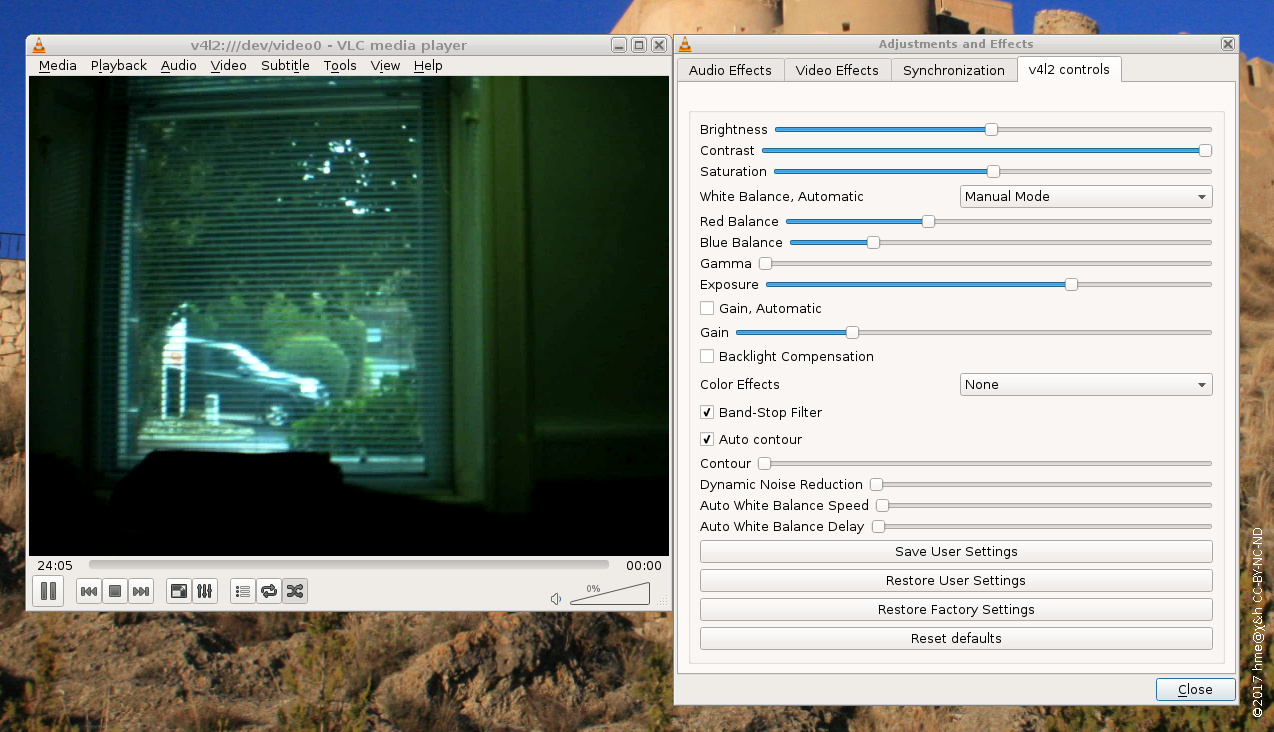Toggle fullscreen video mode
This screenshot has height=732, width=1274.
178,592
